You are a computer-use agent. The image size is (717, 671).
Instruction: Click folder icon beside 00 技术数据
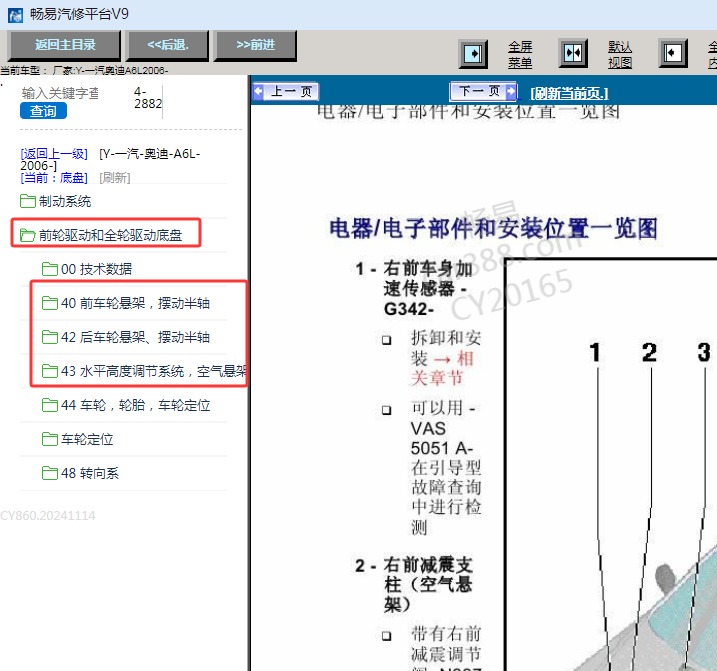tap(49, 269)
